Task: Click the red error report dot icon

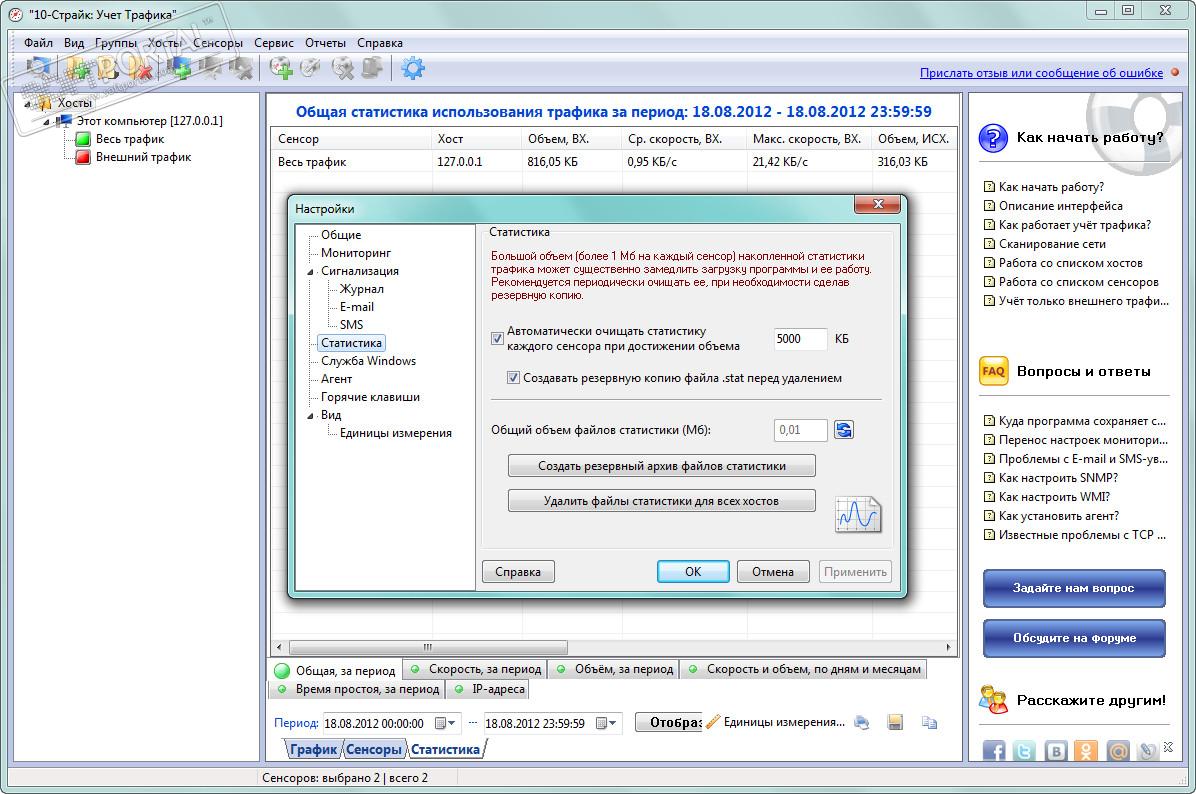Action: coord(1175,72)
